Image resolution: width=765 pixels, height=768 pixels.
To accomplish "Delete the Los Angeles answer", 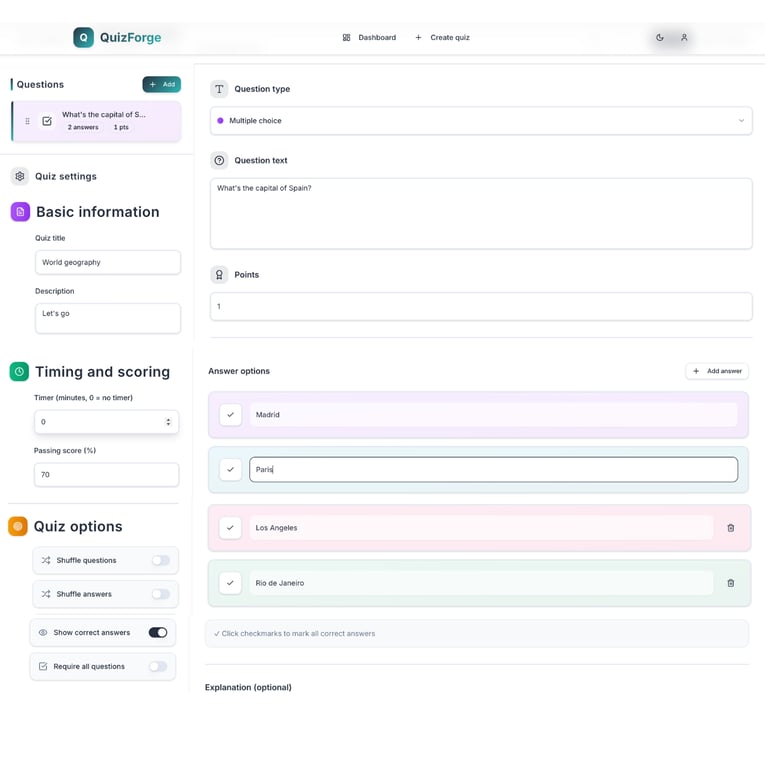I will [x=730, y=528].
